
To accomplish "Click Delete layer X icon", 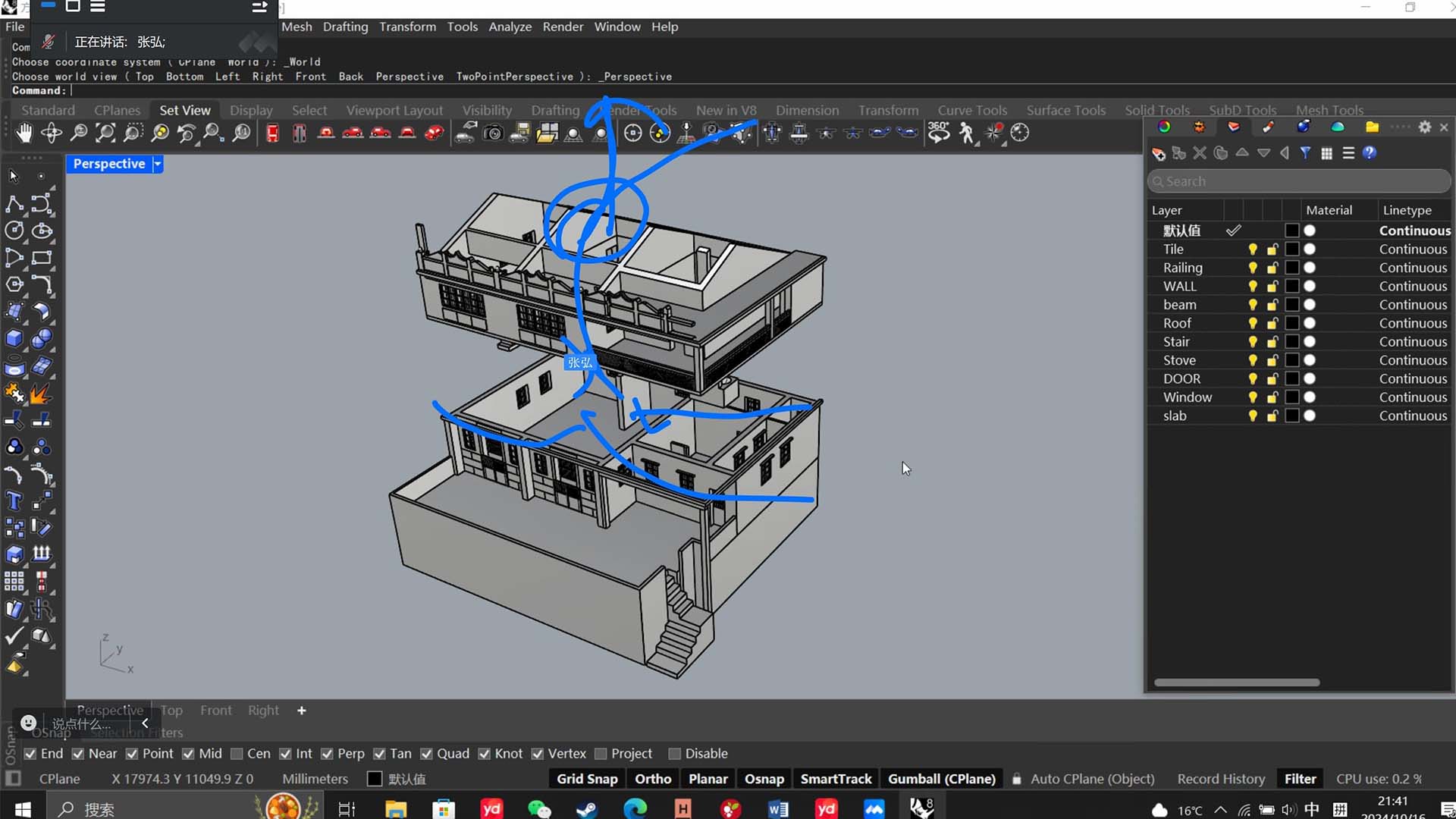I will click(1200, 153).
